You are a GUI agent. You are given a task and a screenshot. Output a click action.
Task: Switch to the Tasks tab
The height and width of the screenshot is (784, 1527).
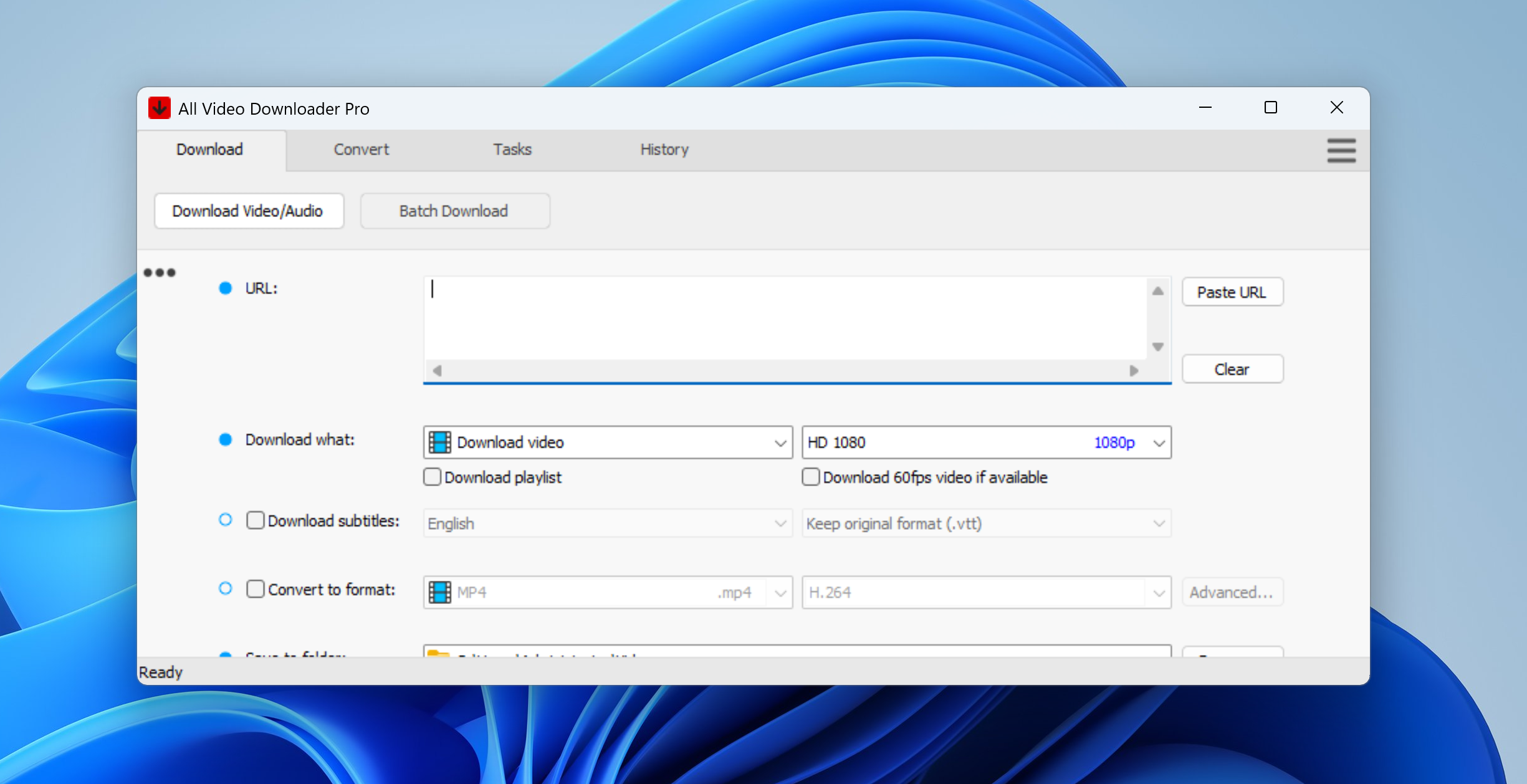click(512, 150)
